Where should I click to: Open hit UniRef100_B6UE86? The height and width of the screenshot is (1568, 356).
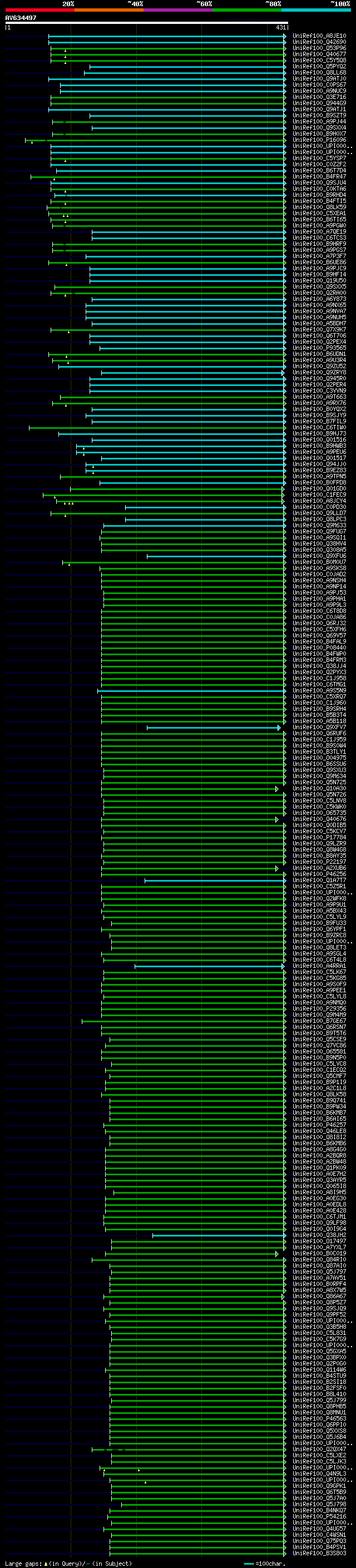[x=319, y=263]
